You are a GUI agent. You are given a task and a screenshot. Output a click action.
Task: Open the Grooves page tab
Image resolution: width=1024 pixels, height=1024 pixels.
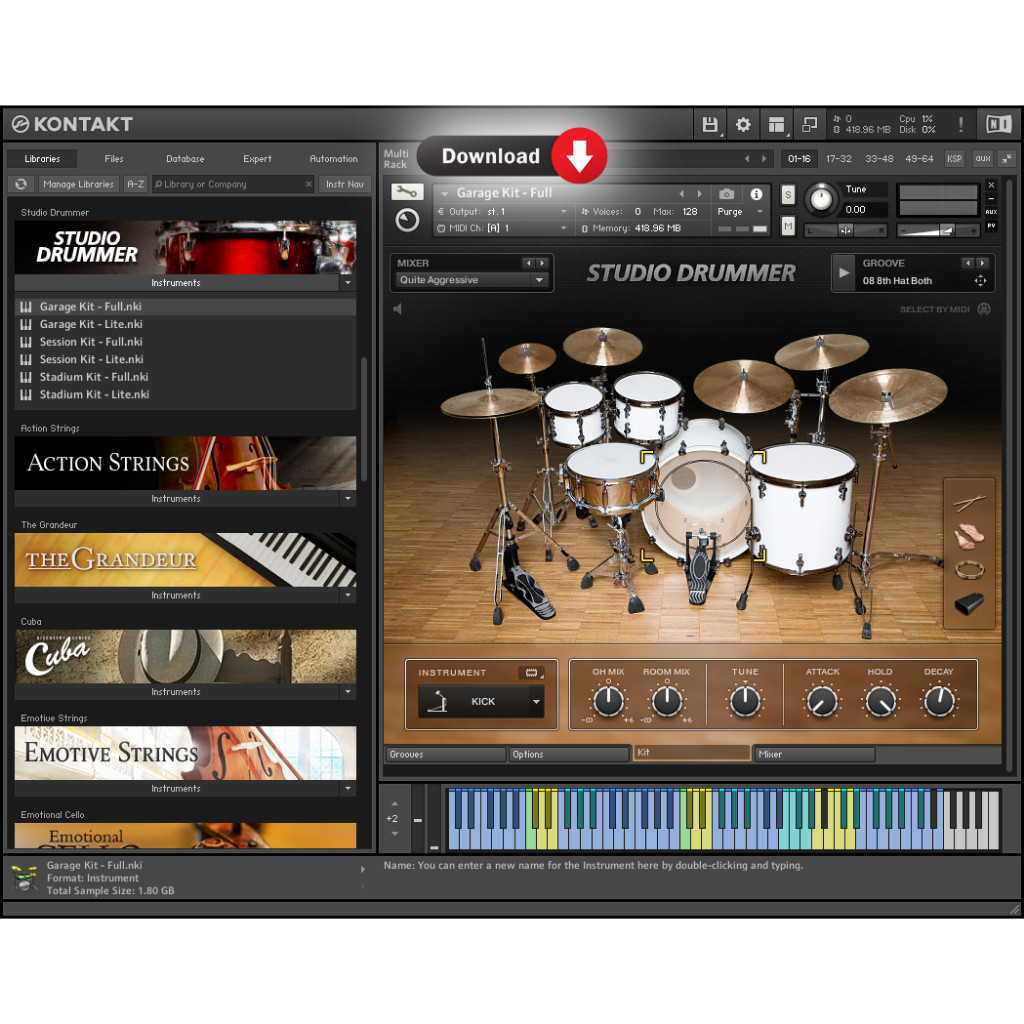pyautogui.click(x=446, y=754)
